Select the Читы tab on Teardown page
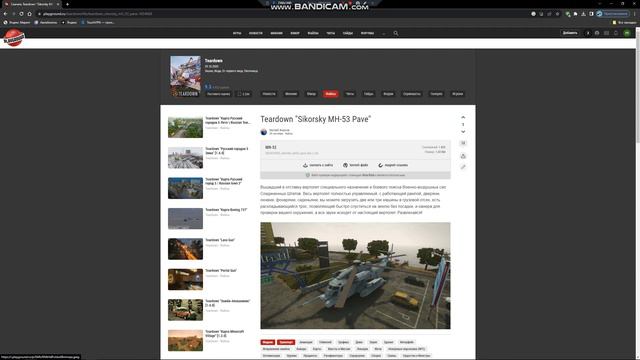640x360 pixels. [350, 94]
